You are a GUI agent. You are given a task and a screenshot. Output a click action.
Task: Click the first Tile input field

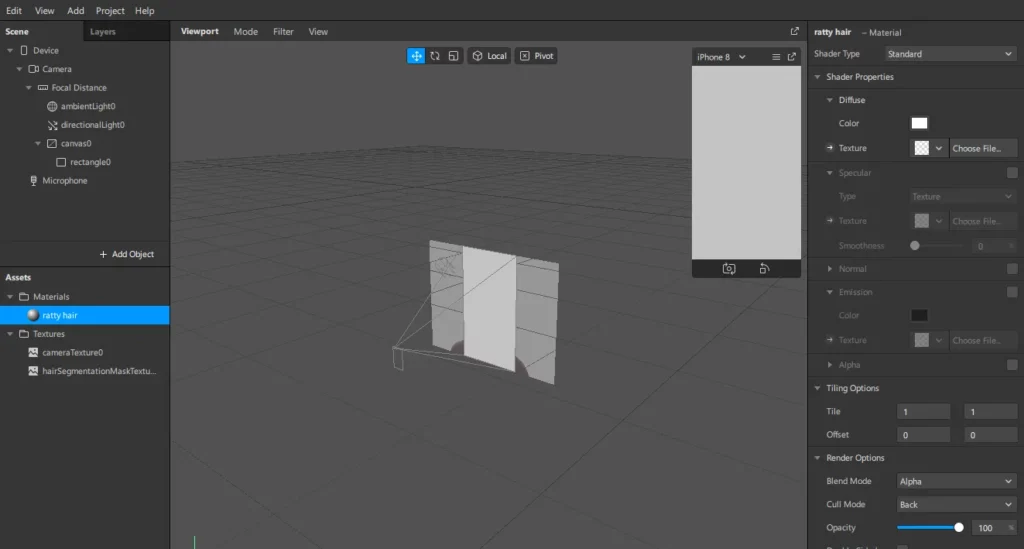point(923,412)
